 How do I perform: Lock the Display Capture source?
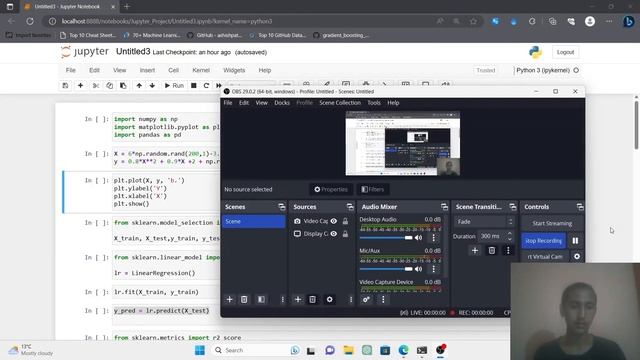[x=345, y=234]
